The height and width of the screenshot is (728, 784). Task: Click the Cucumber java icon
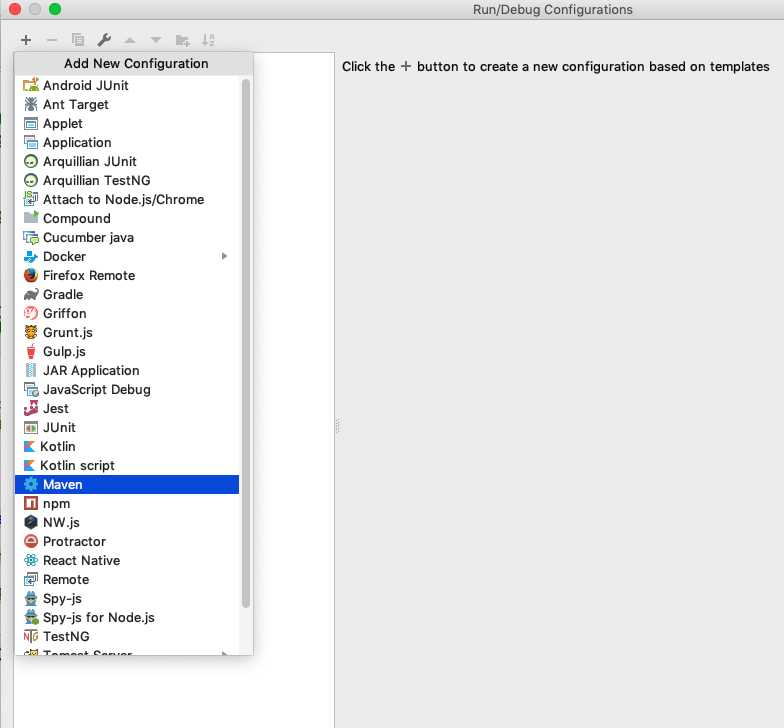pyautogui.click(x=31, y=237)
